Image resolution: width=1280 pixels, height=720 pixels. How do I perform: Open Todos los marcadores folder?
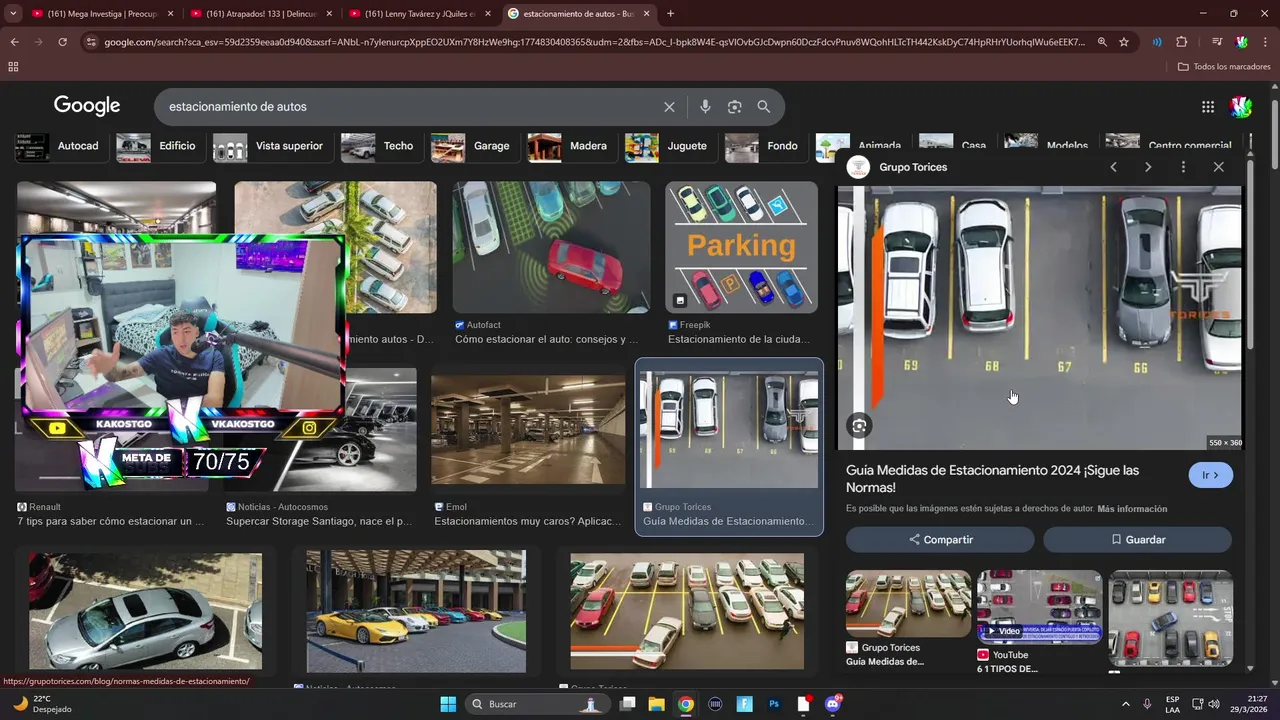pyautogui.click(x=1224, y=67)
